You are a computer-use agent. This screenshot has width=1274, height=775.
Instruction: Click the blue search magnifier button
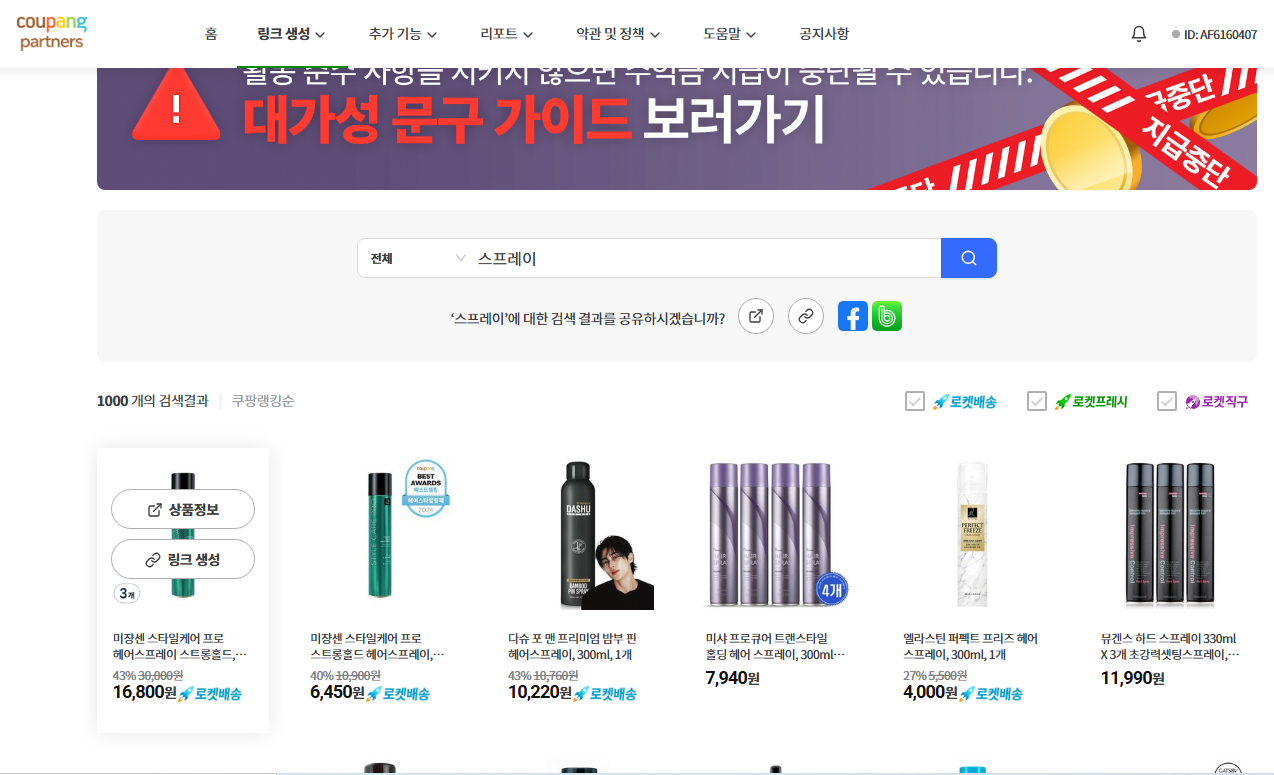968,258
